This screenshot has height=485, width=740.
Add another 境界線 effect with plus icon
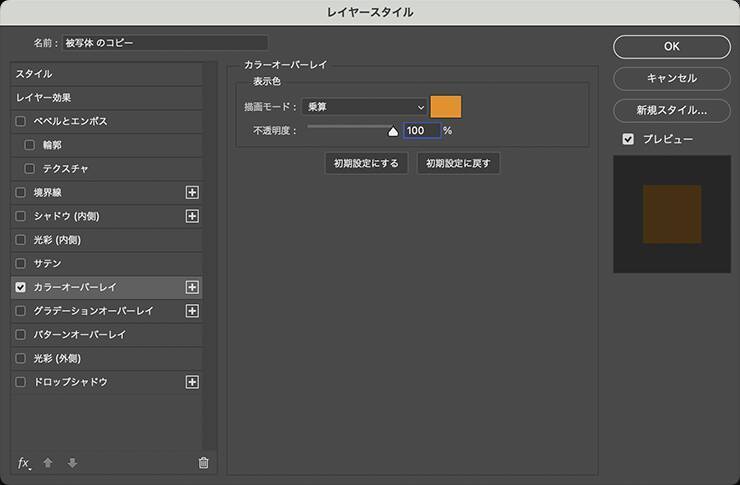point(192,192)
